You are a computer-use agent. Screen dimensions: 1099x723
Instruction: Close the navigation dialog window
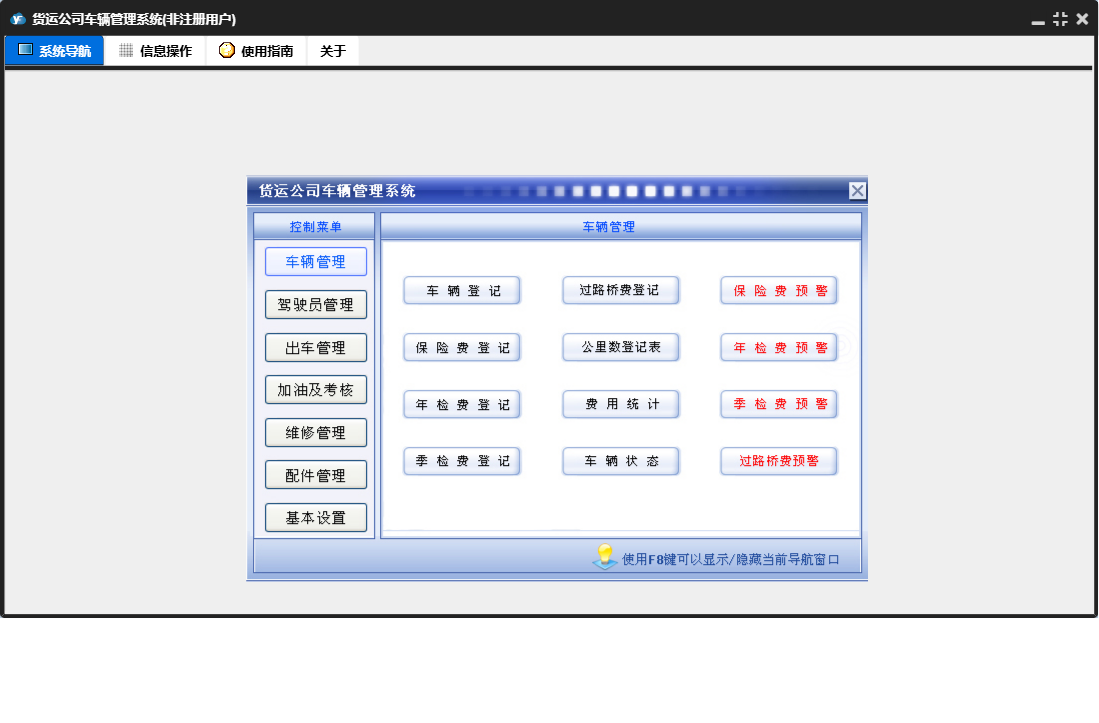857,191
